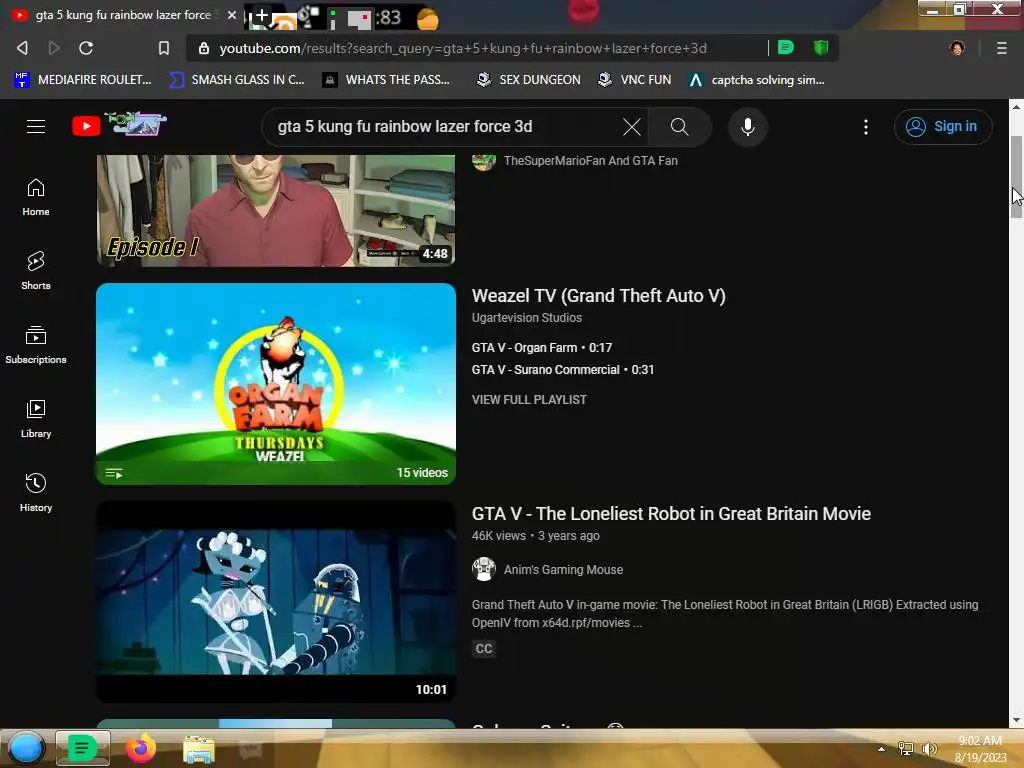The image size is (1024, 768).
Task: Open Subscriptions in sidebar
Action: pos(36,345)
